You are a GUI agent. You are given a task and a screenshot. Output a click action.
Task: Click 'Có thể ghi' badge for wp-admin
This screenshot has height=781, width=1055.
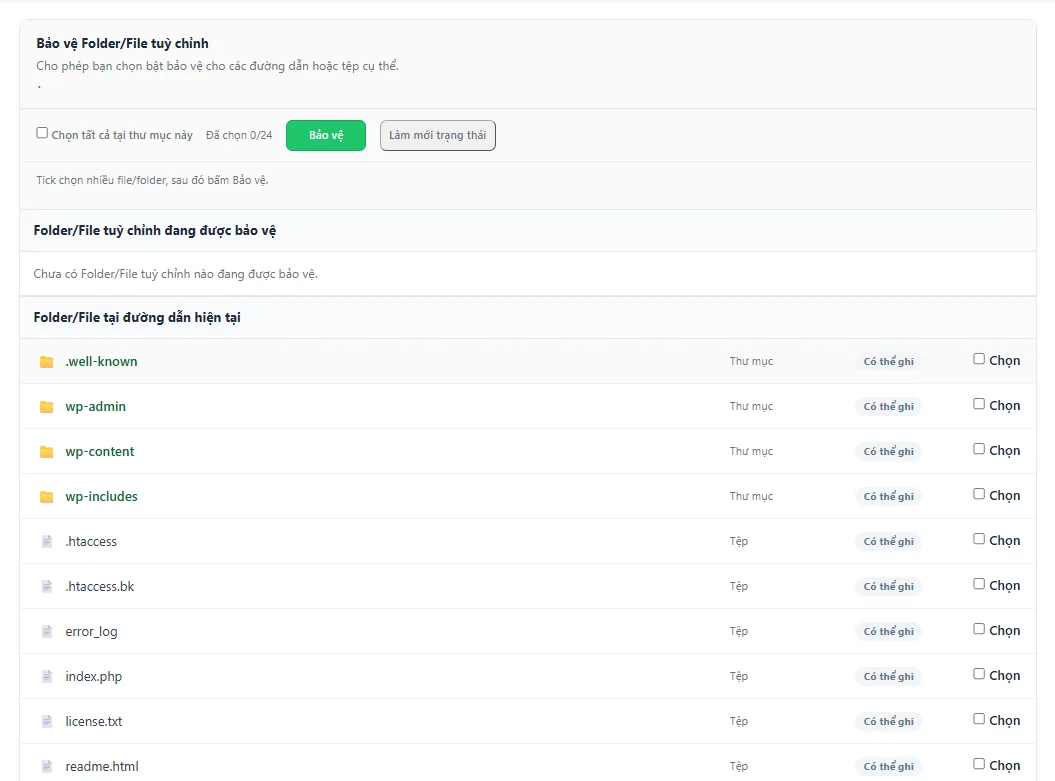889,407
